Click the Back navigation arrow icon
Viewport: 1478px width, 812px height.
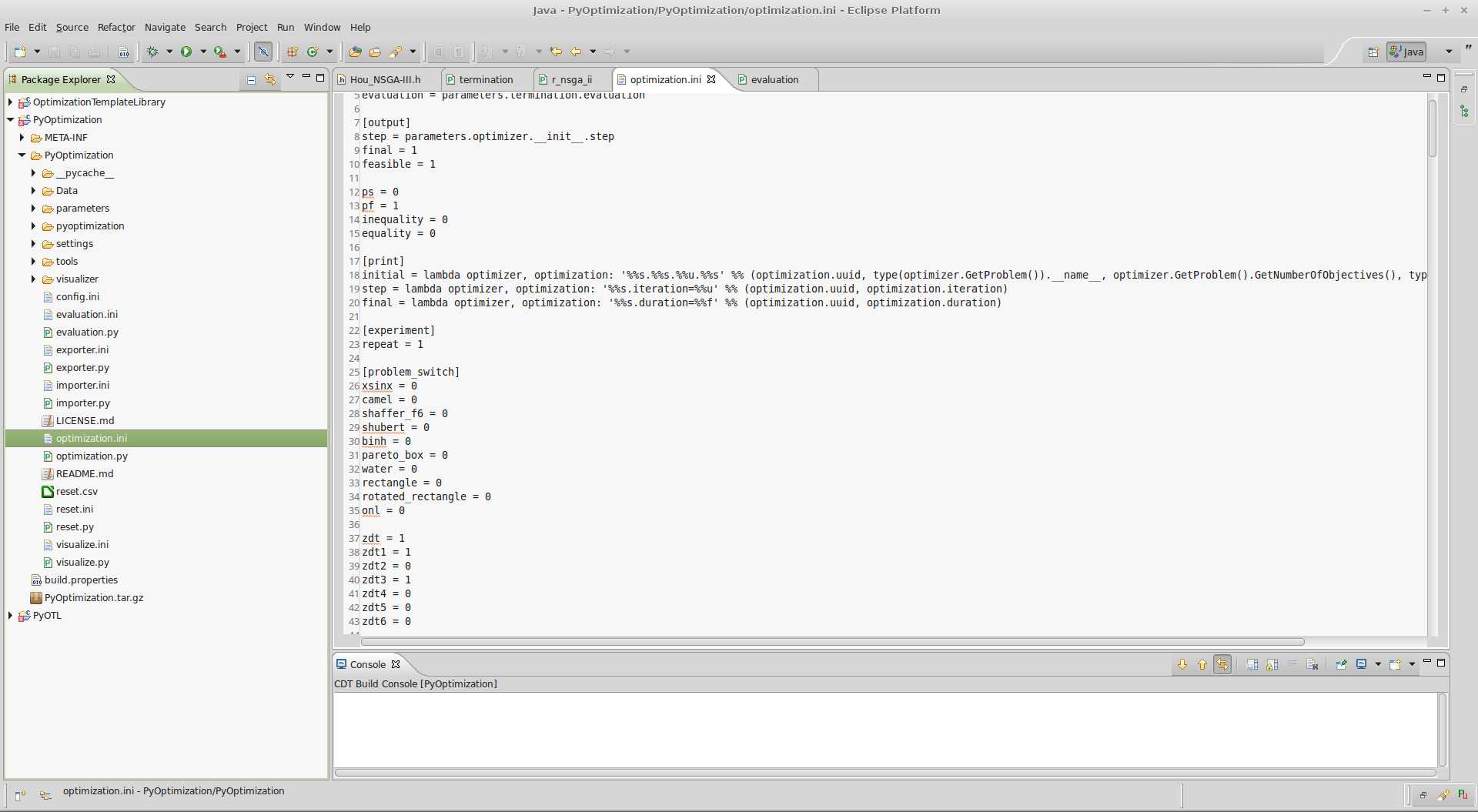pos(576,52)
